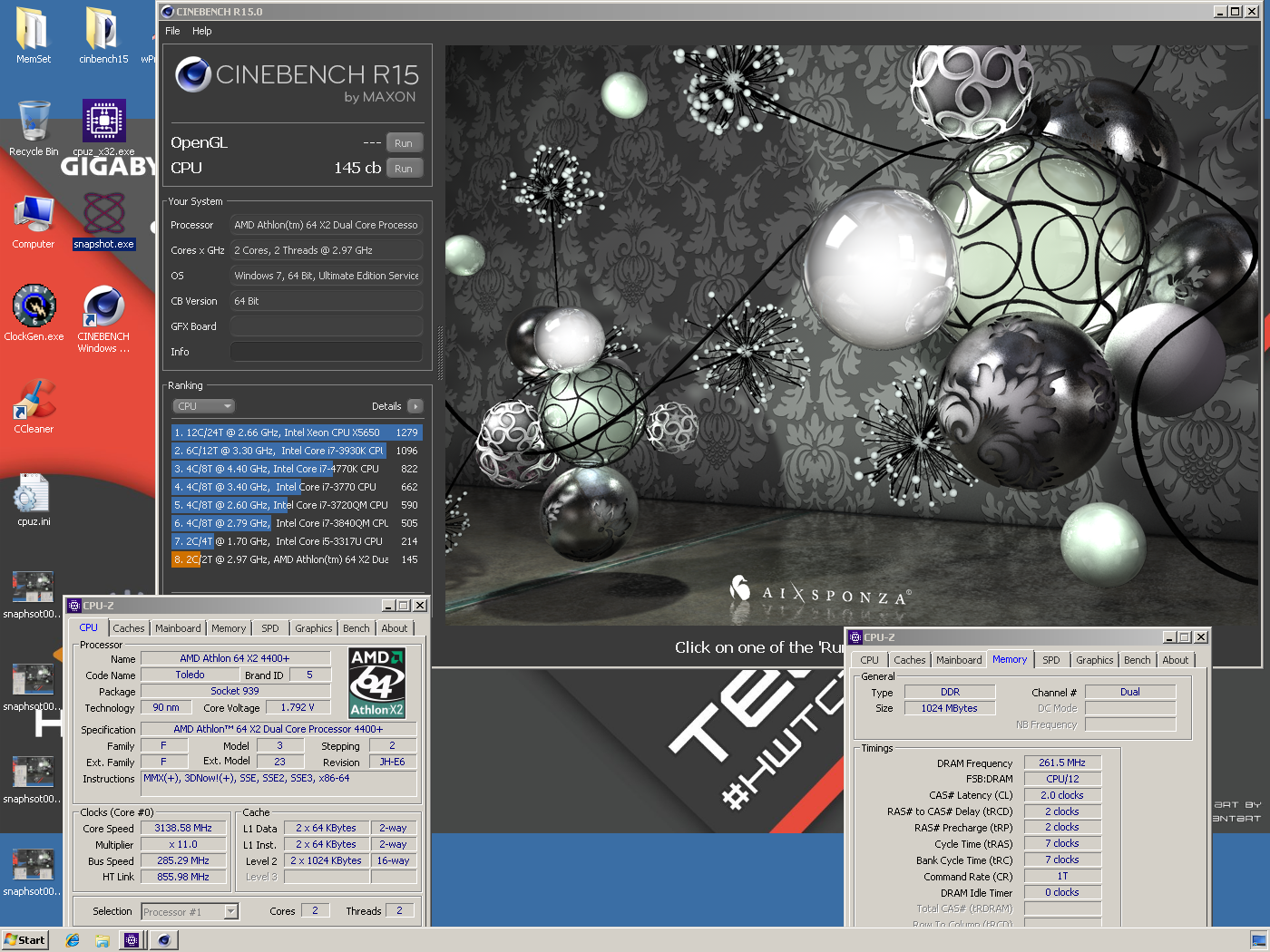Toggle the Ranking Details arrow button

click(x=415, y=406)
